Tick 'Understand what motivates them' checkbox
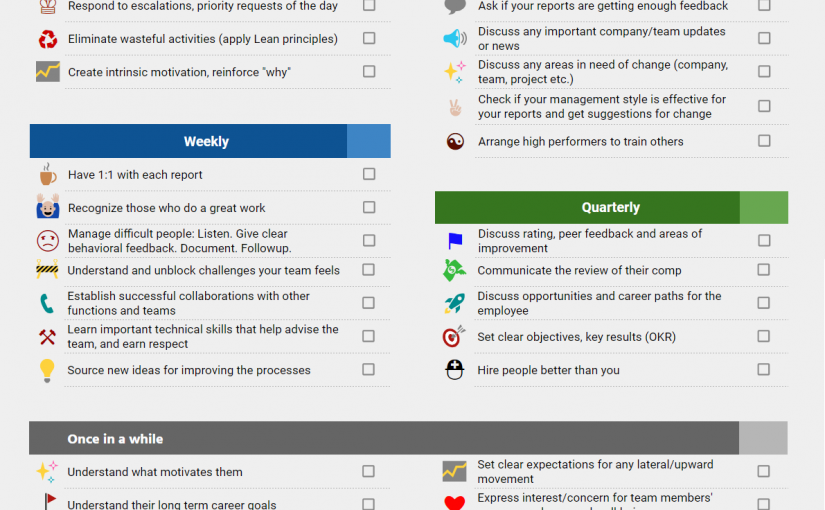 coord(369,471)
